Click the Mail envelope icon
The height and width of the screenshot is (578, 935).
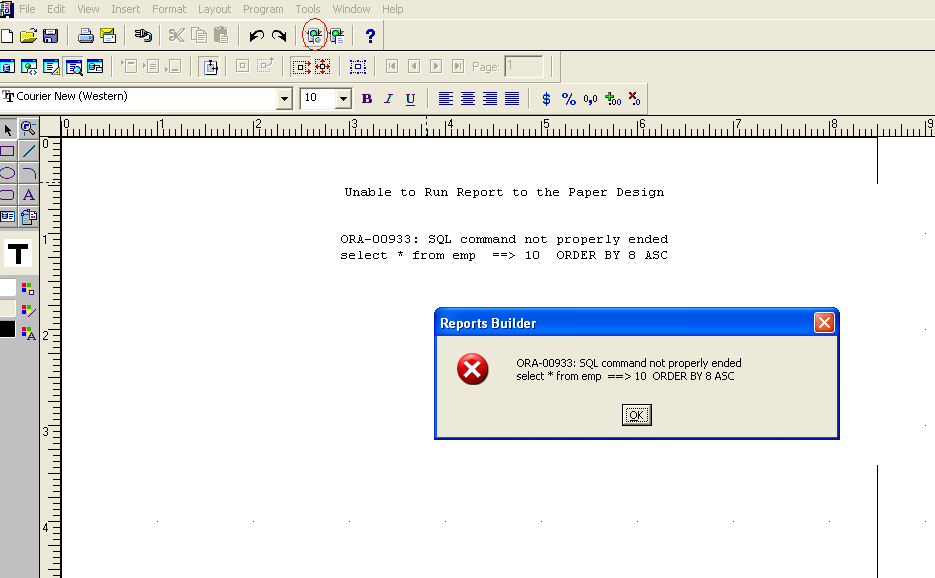point(108,36)
